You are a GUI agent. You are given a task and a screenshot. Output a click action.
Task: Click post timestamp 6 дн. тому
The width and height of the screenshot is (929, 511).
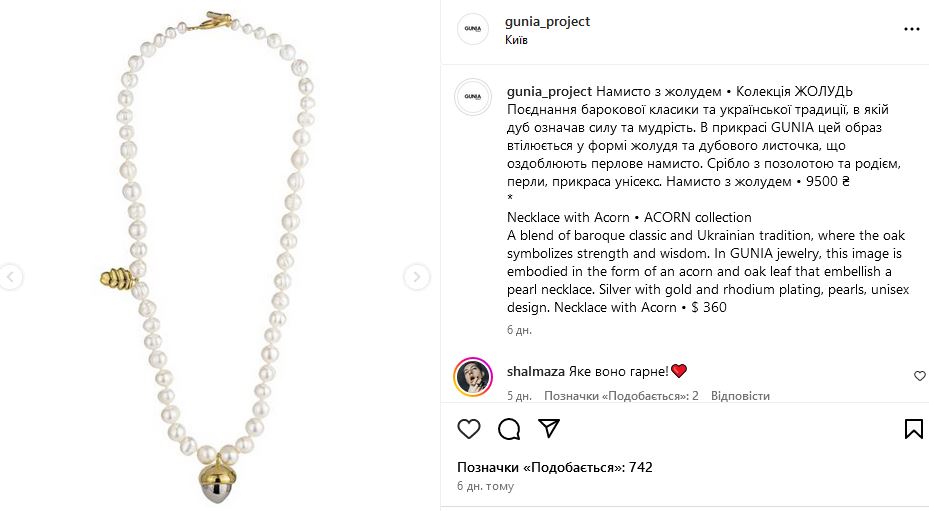tap(485, 486)
